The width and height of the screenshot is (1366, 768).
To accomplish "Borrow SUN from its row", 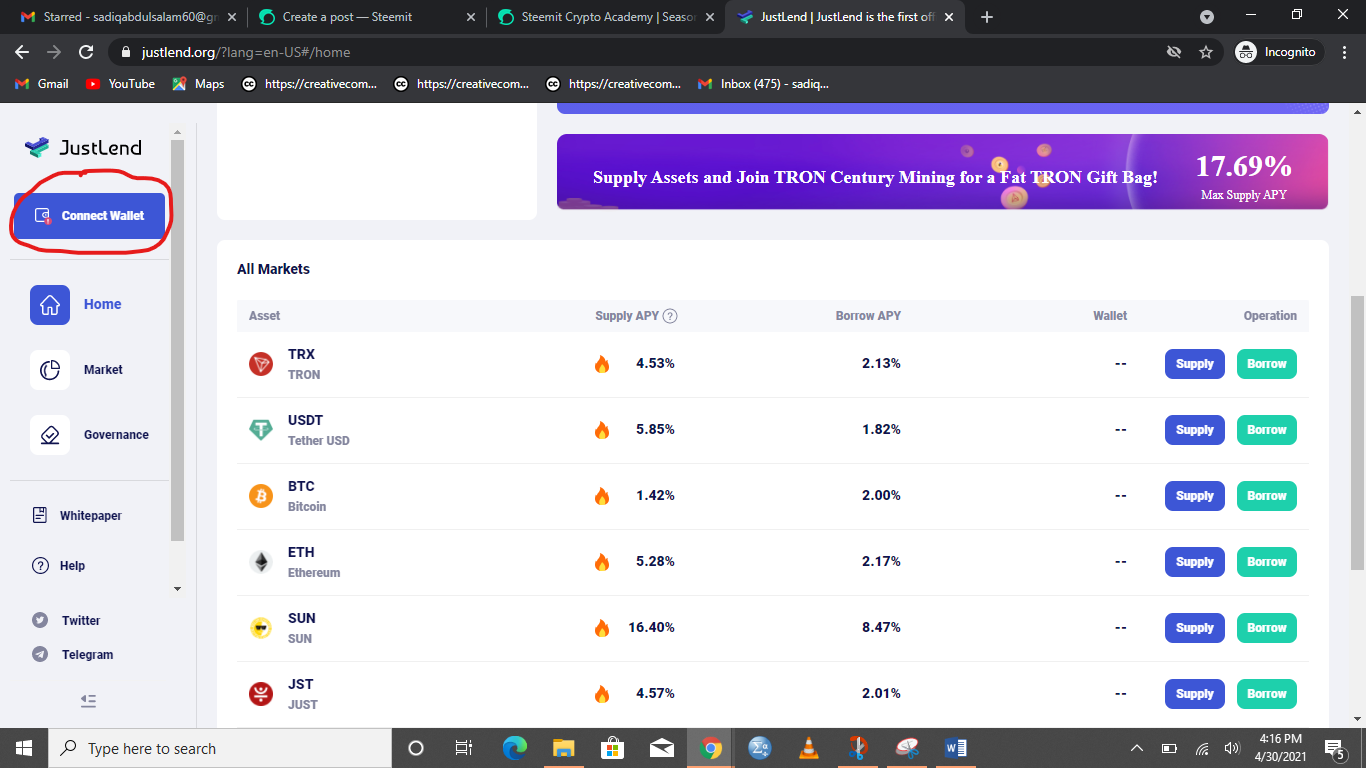I will pyautogui.click(x=1267, y=628).
